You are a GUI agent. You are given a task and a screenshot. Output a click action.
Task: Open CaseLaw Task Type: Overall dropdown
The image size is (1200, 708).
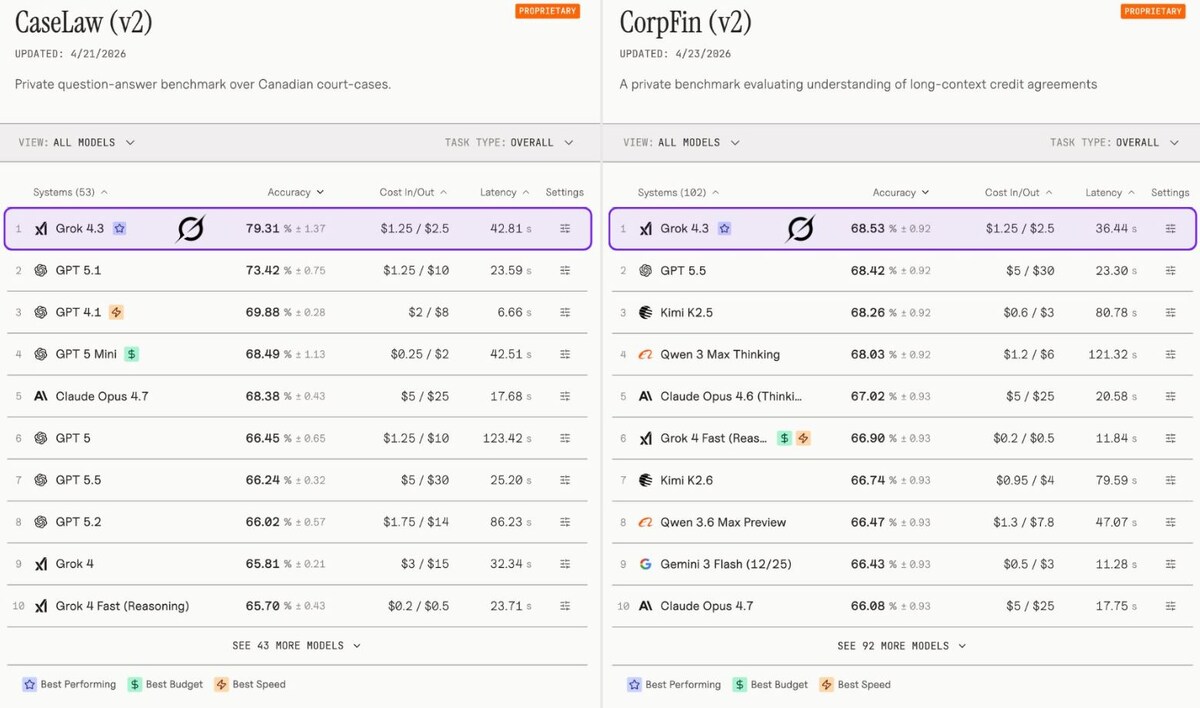509,143
